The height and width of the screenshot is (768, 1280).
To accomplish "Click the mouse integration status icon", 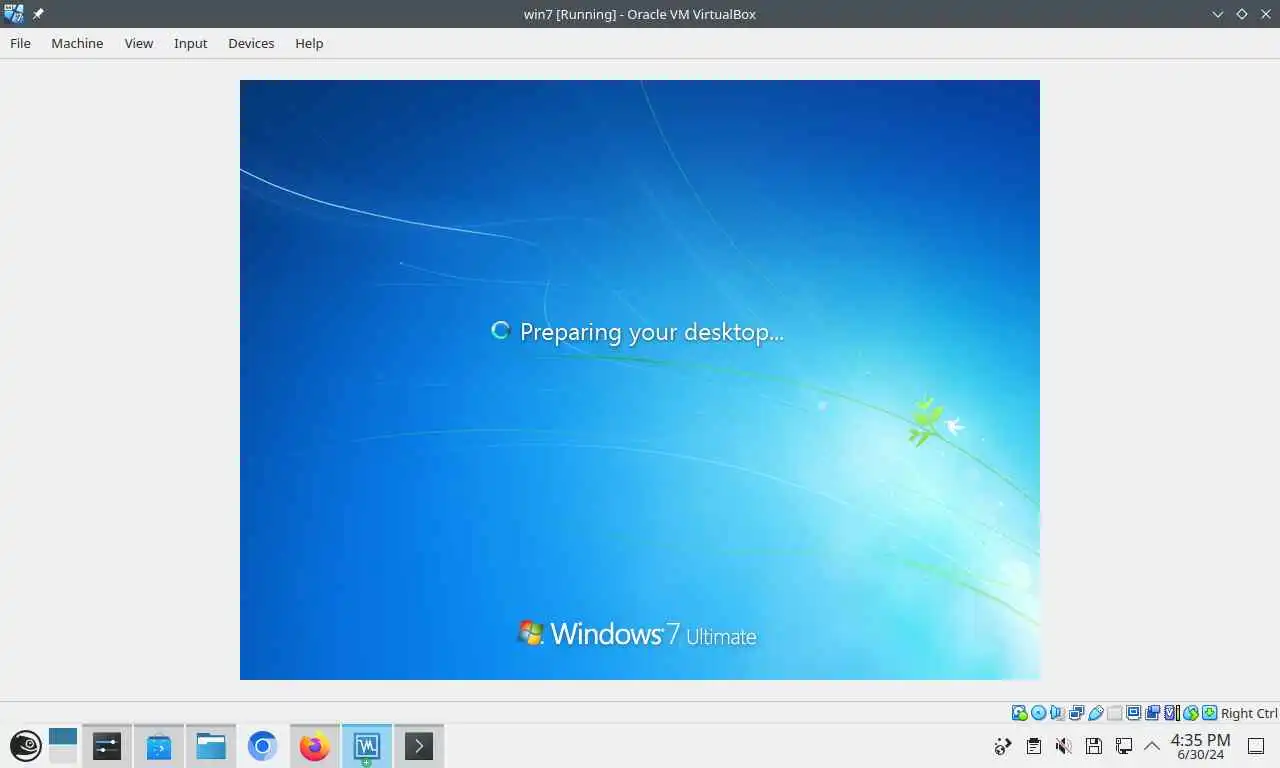I will tap(1190, 713).
